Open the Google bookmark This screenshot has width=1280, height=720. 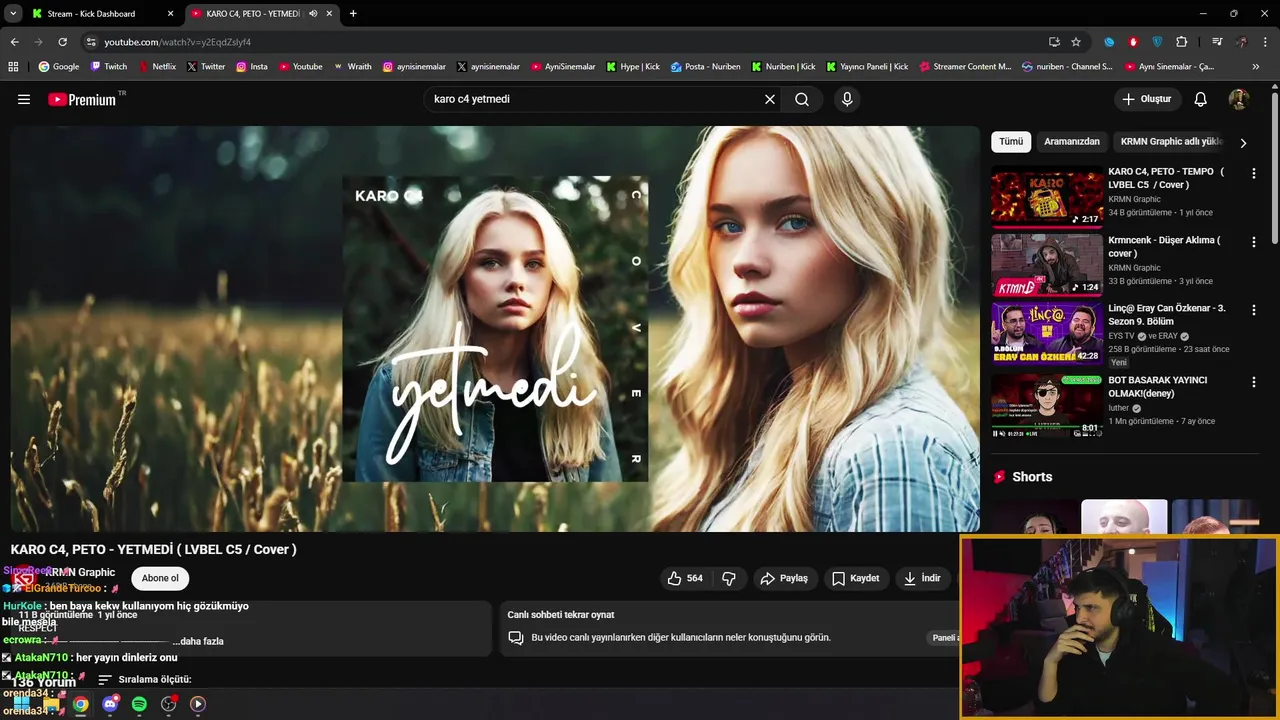click(x=59, y=67)
